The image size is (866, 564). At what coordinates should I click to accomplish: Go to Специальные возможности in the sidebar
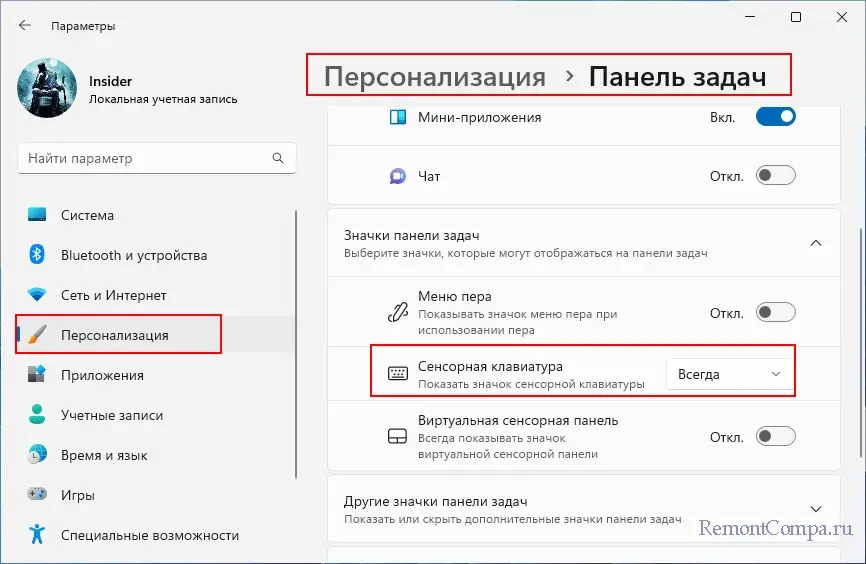(149, 535)
